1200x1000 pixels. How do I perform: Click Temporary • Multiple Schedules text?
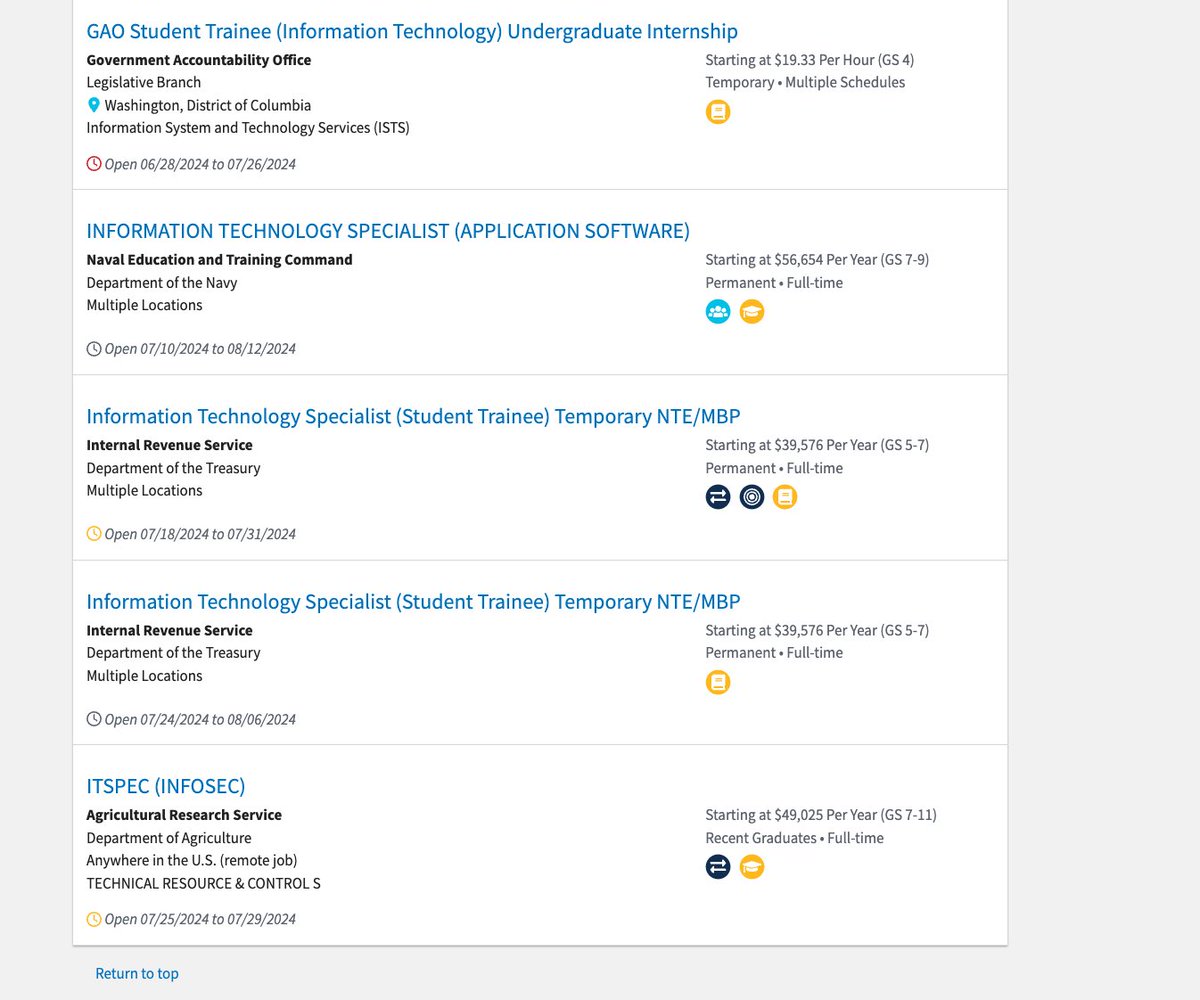pyautogui.click(x=805, y=82)
